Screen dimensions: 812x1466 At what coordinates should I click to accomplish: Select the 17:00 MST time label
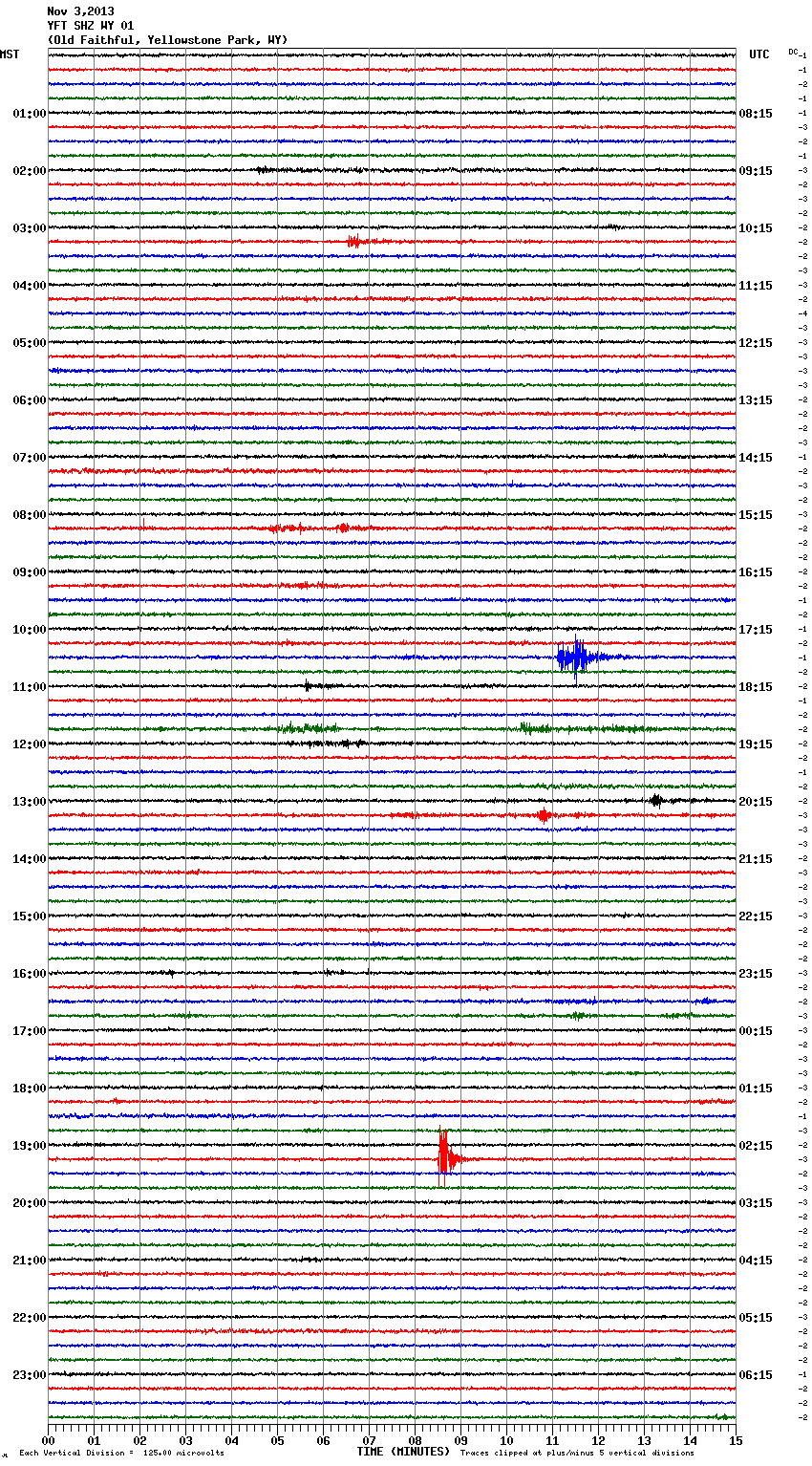[30, 1031]
